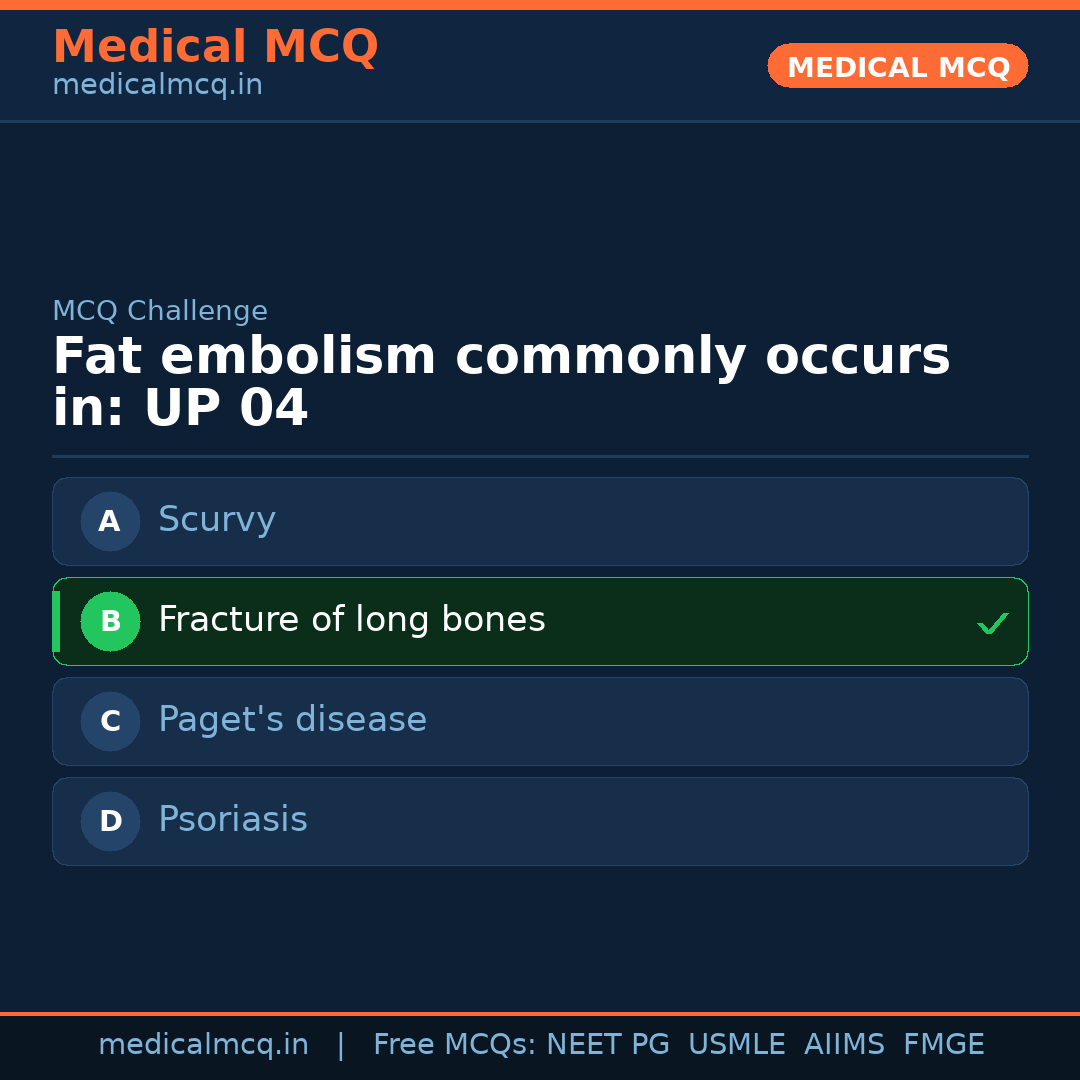This screenshot has width=1080, height=1080.
Task: Click the orange MEDICAL MCQ badge
Action: [x=897, y=66]
